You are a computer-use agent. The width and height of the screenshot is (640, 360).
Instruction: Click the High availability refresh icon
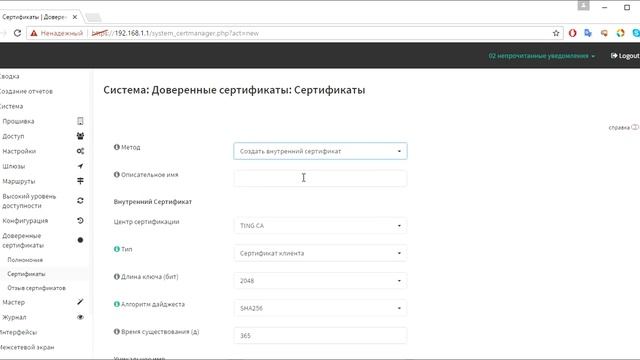point(80,201)
